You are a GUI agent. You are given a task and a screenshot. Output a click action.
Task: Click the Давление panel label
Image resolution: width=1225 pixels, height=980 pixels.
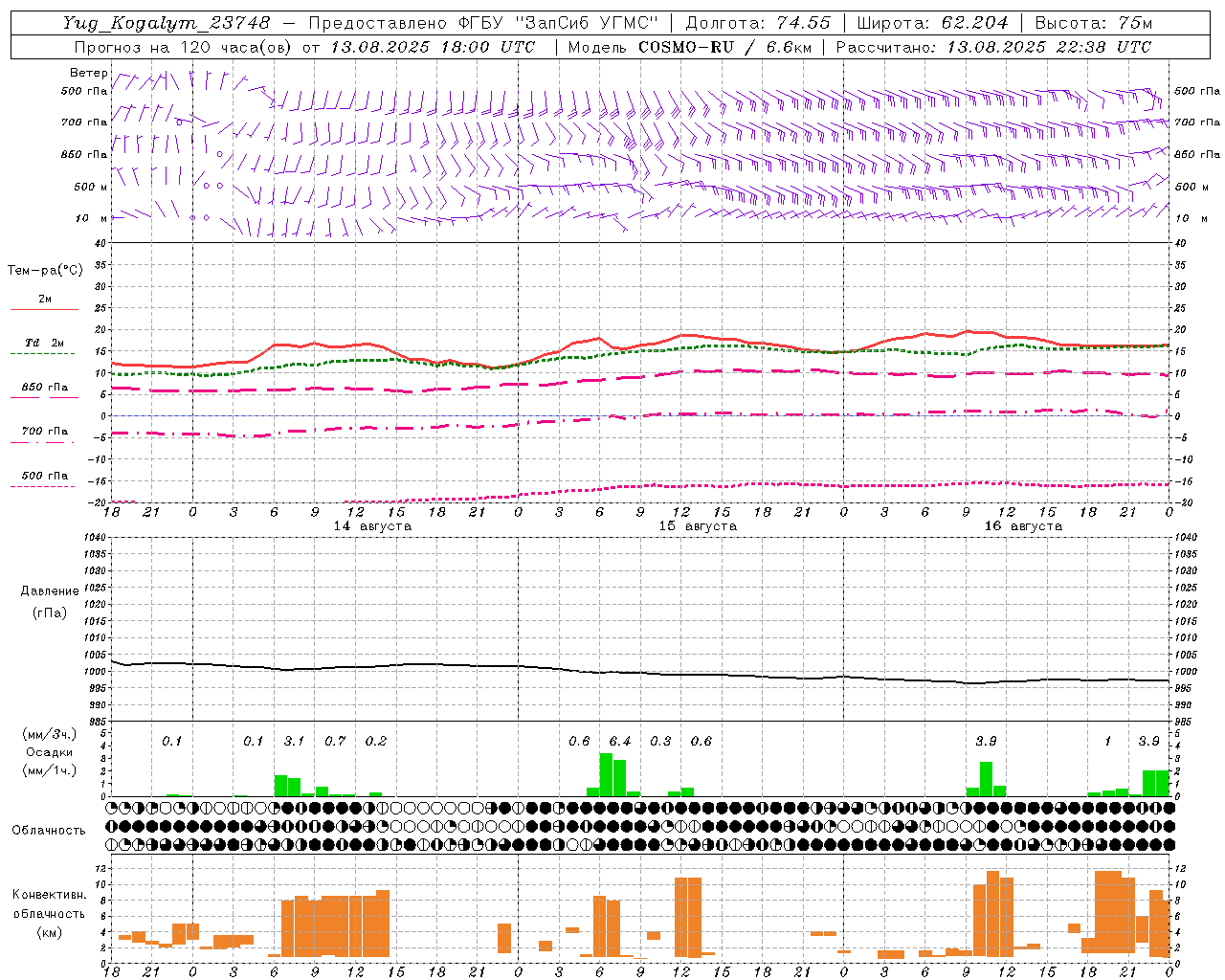(50, 591)
